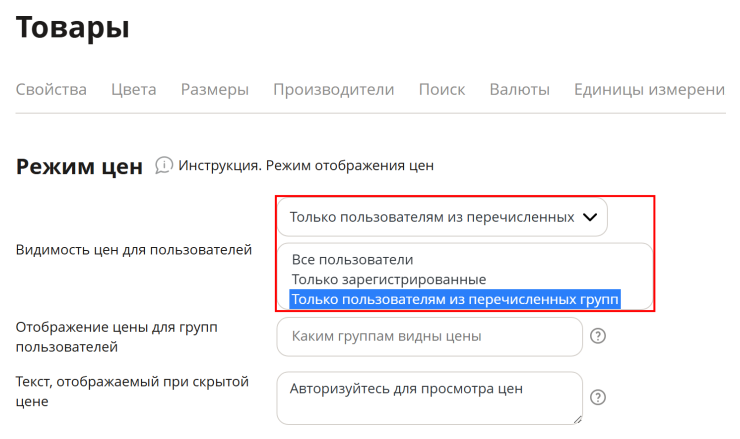Screen dimensions: 740x439
Task: Click the Отображение цены для групп пользователей label
Action: [117, 337]
